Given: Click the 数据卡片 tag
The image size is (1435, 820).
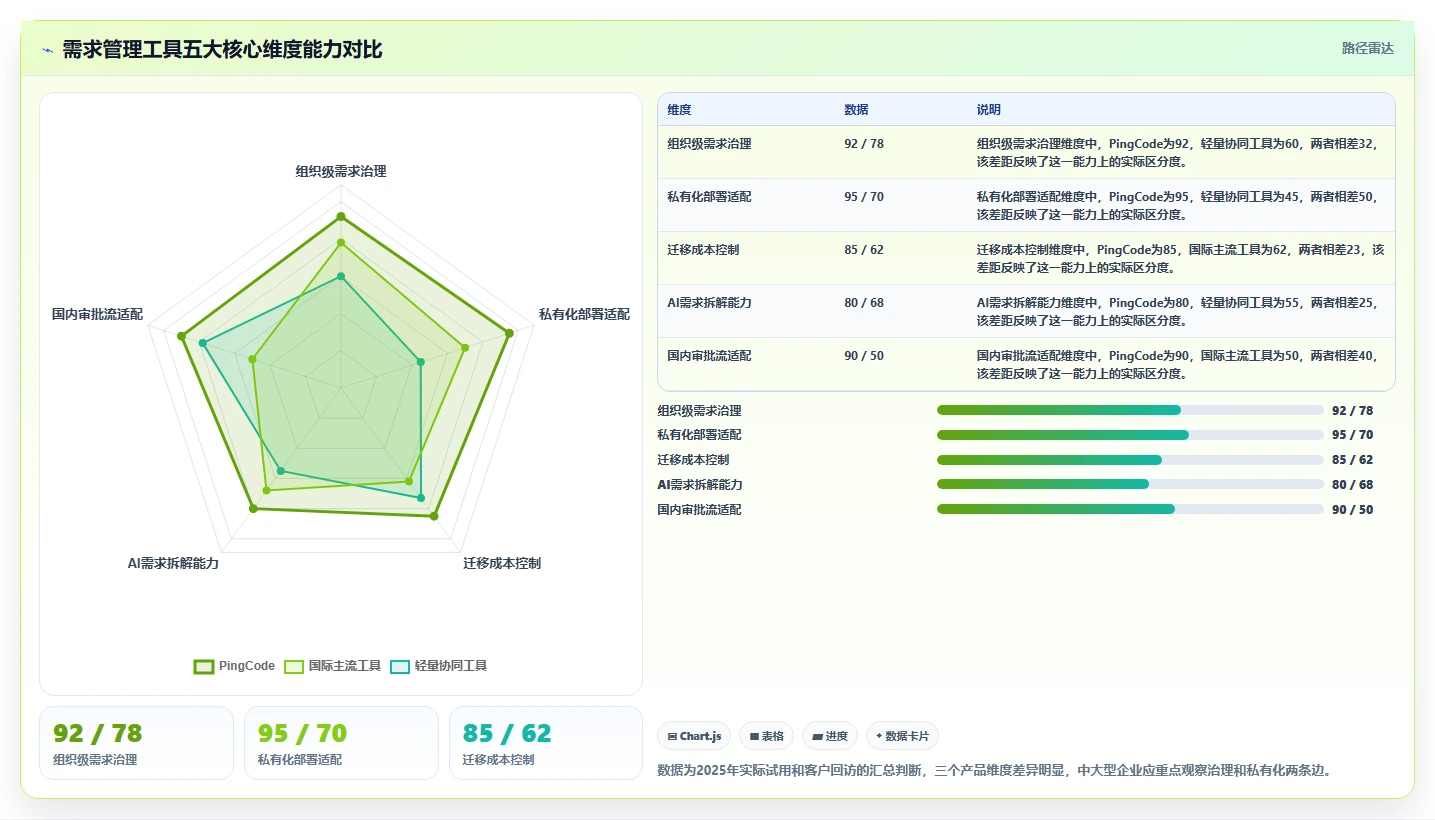Looking at the screenshot, I should (902, 736).
